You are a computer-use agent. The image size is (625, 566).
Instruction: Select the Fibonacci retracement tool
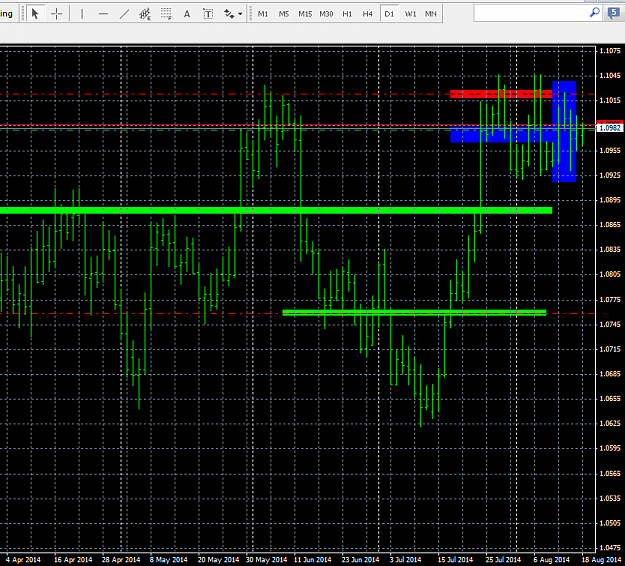point(166,14)
